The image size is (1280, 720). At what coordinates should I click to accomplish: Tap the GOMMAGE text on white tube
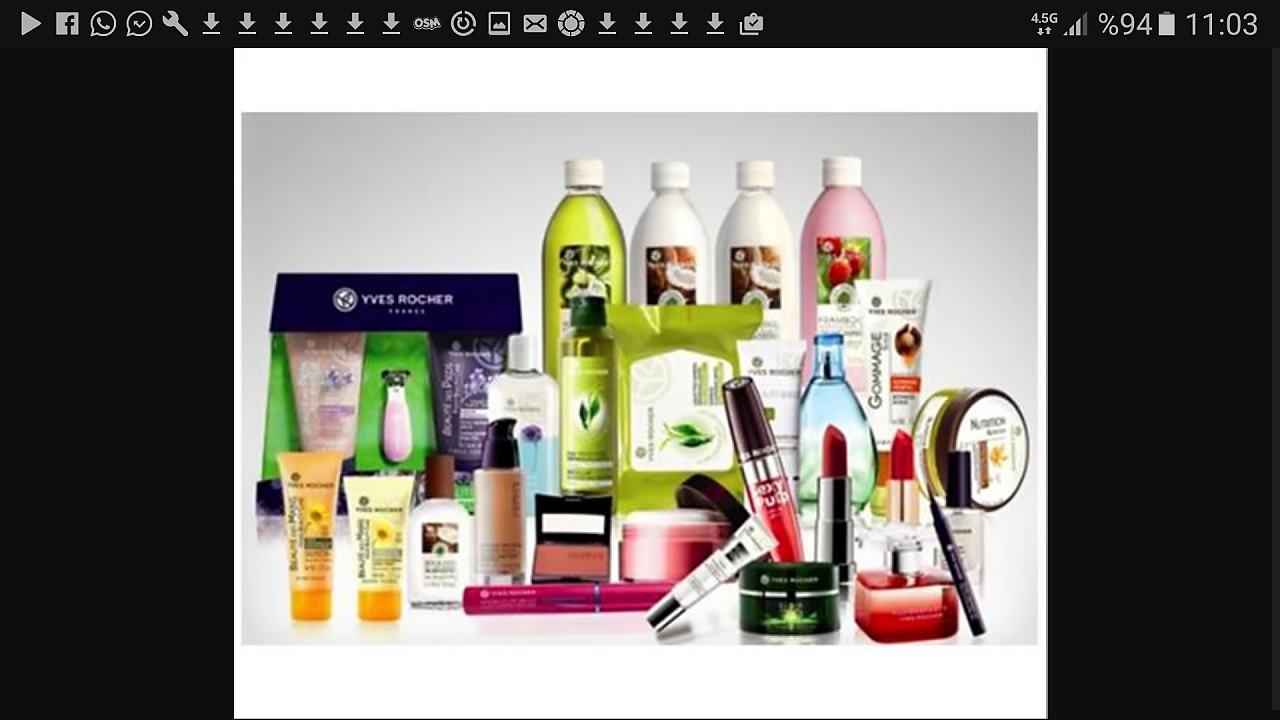[877, 370]
